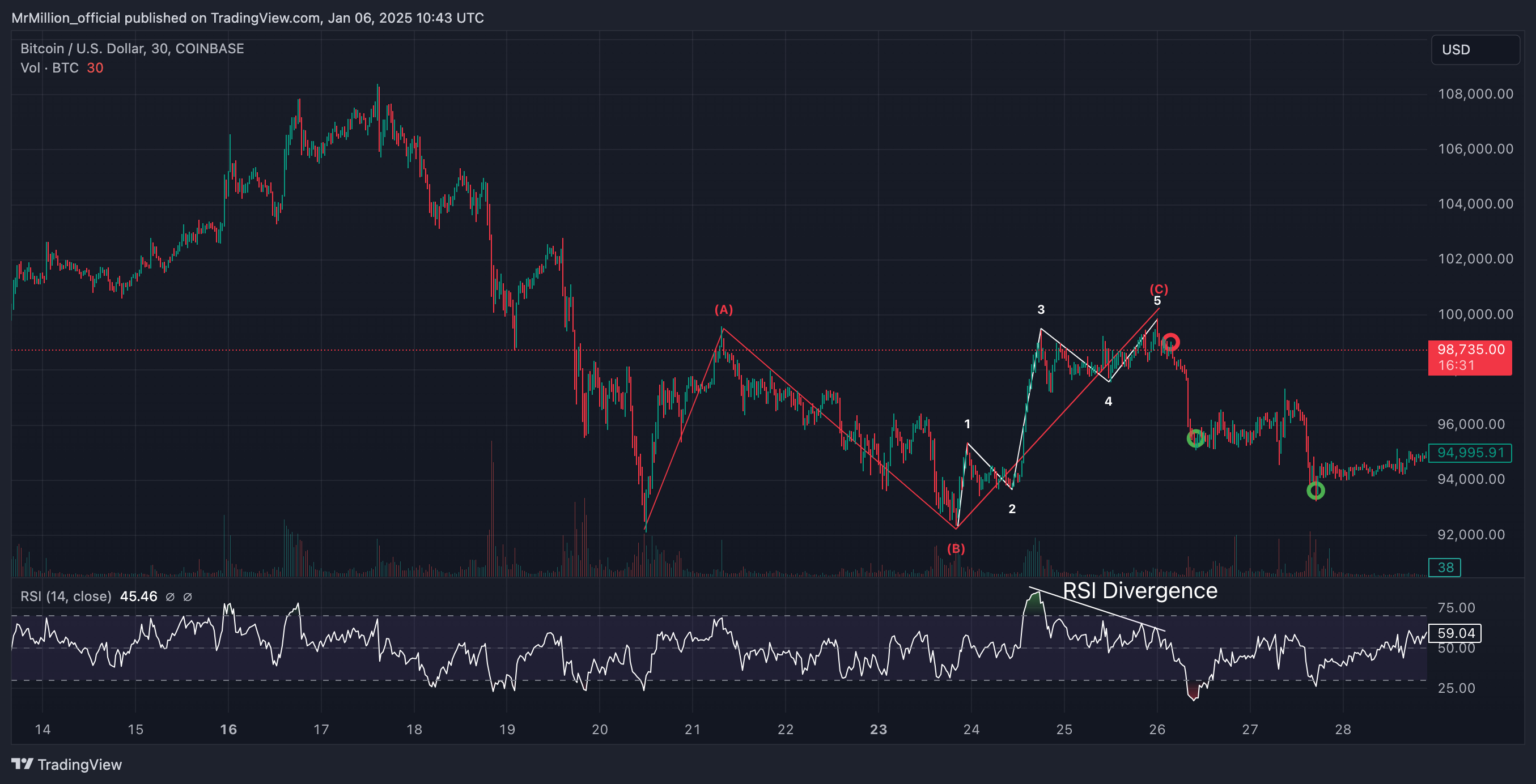Click the RSI 75.00 axis label
1536x784 pixels.
[1456, 608]
